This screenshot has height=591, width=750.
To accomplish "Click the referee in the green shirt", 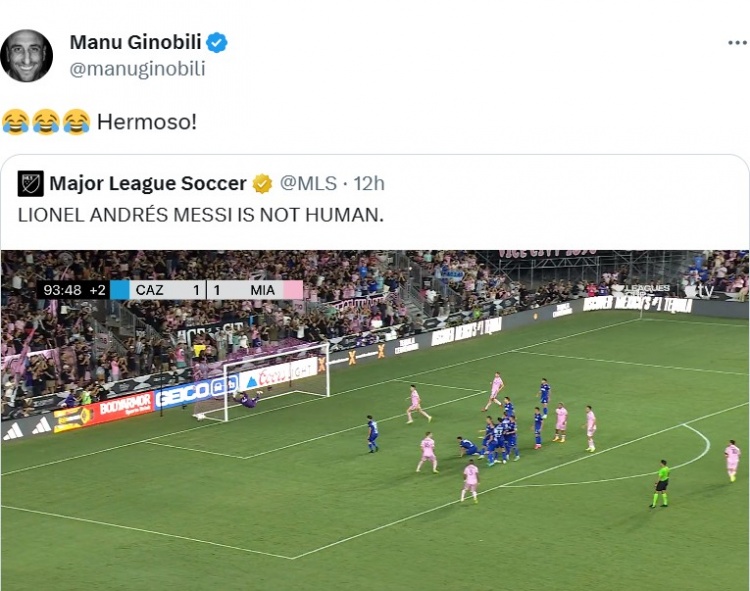I will pos(661,483).
